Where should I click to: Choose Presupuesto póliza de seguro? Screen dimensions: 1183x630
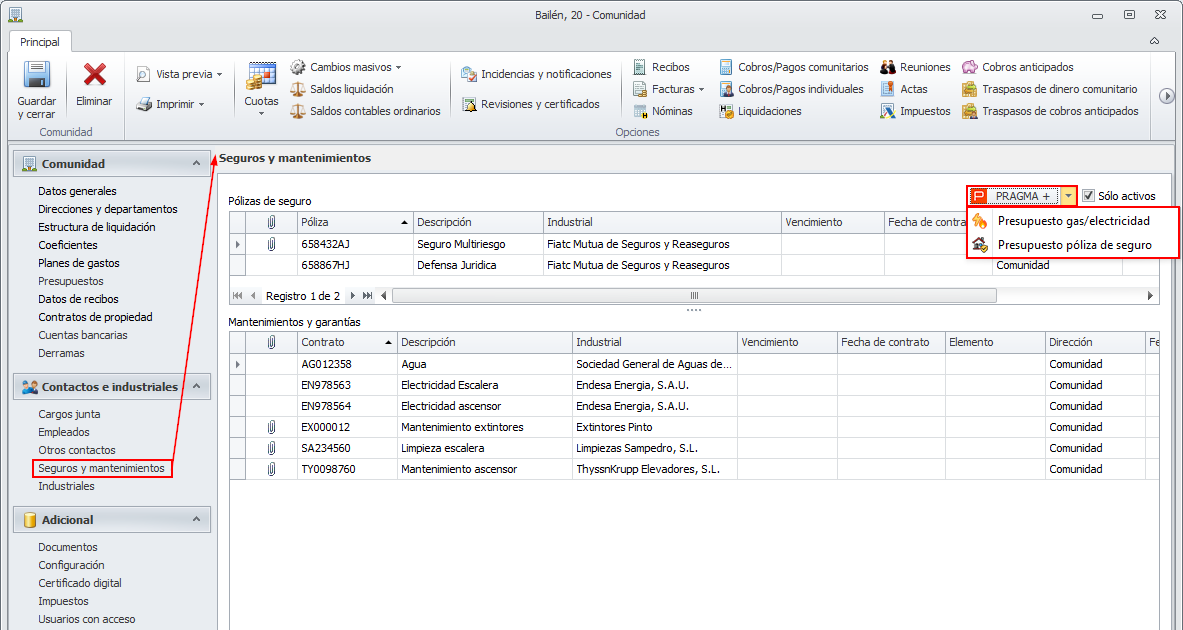[1074, 245]
